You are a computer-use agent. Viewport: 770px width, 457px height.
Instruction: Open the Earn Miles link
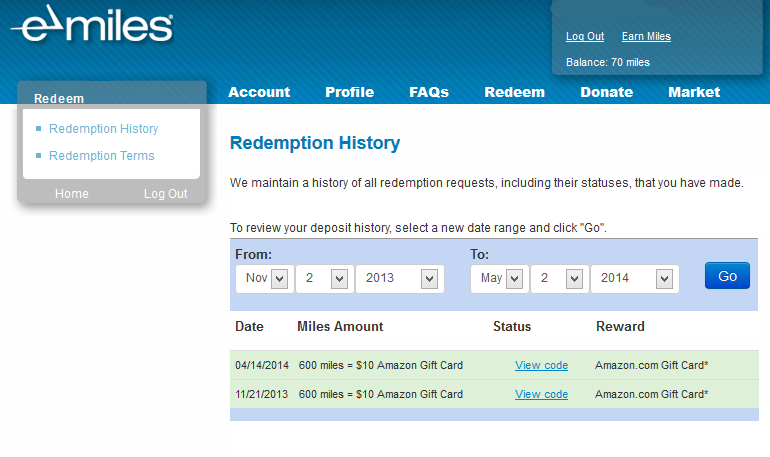click(x=646, y=37)
